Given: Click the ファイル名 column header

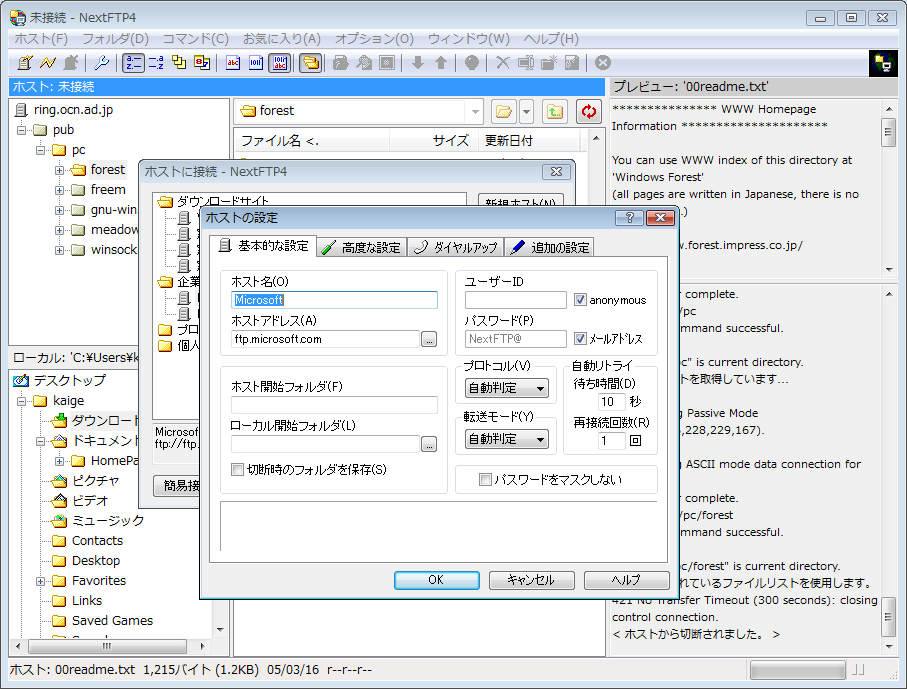Looking at the screenshot, I should click(312, 141).
